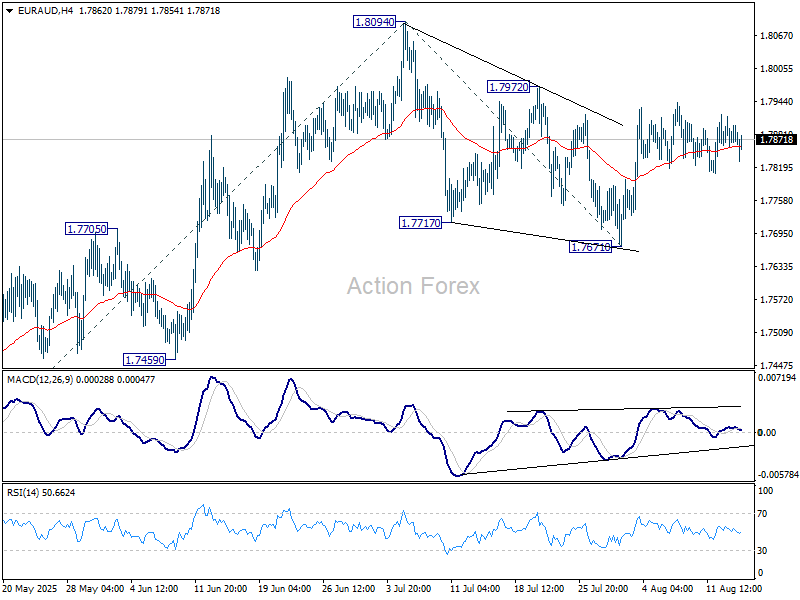Select the 1.80940 high price label

(375, 22)
